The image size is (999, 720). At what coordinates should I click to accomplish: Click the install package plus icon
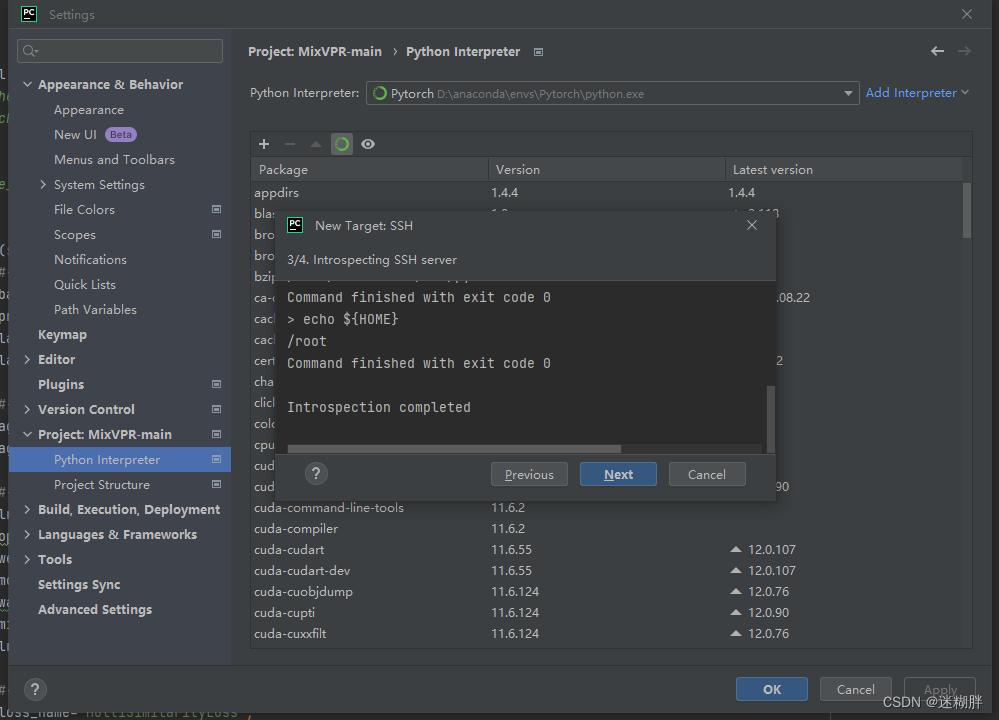pos(264,144)
